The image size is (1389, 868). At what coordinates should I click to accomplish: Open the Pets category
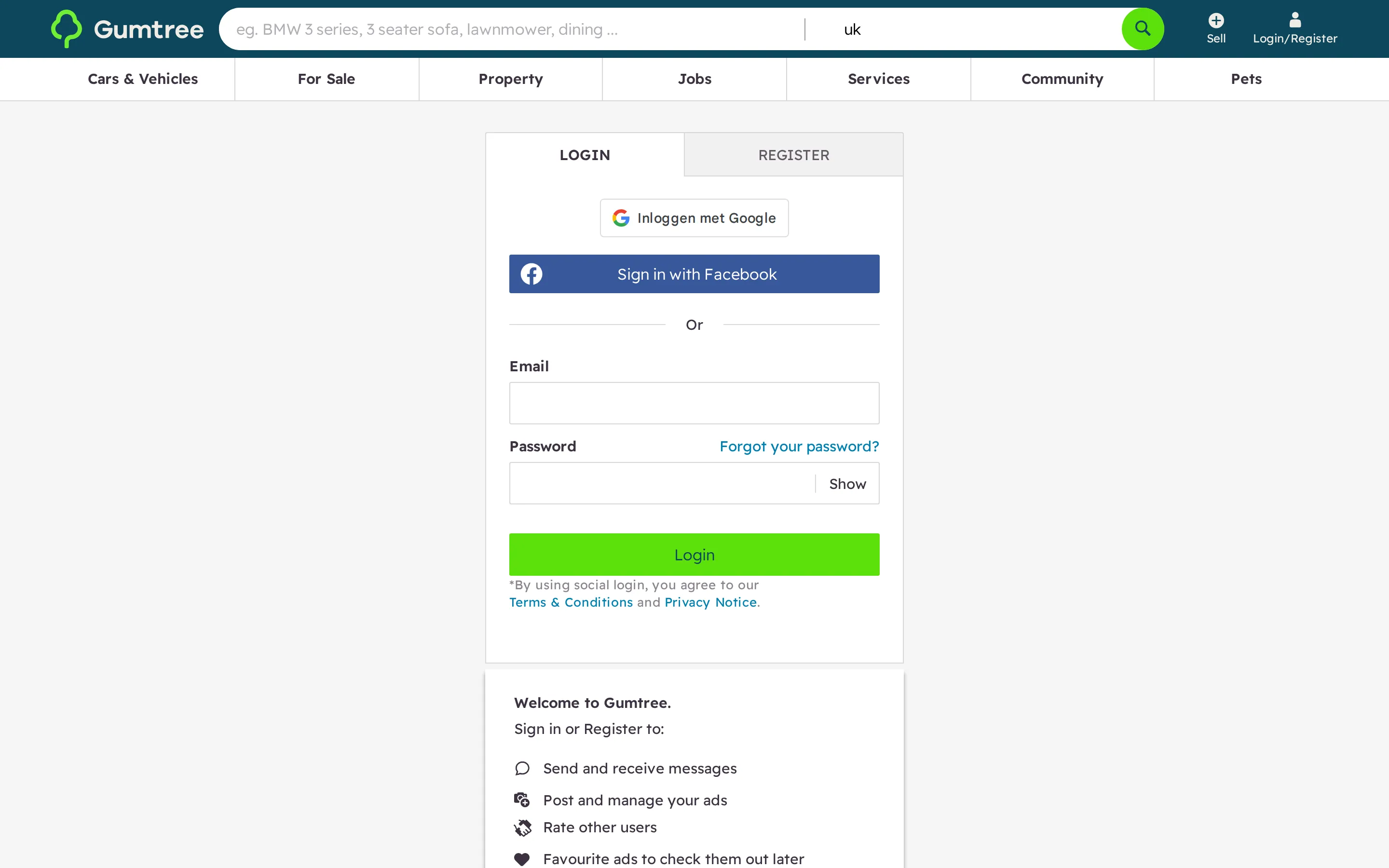point(1246,79)
